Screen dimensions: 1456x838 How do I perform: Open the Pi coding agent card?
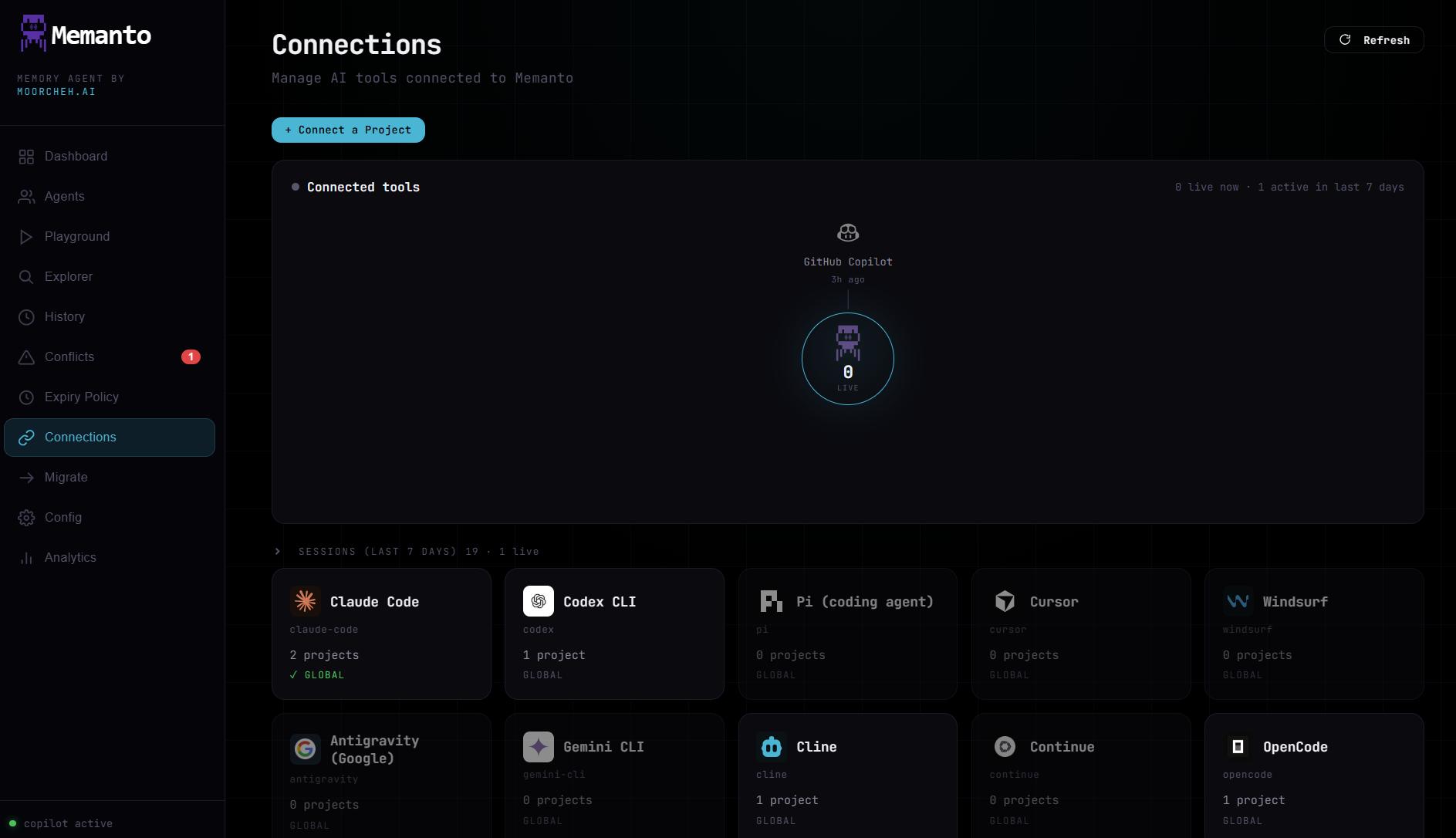point(848,634)
